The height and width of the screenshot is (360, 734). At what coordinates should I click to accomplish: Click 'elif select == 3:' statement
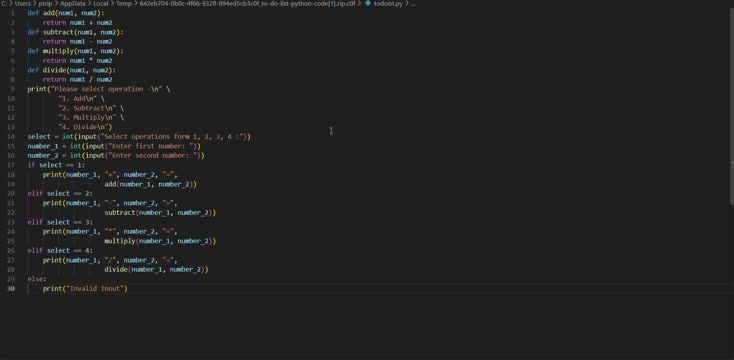60,222
